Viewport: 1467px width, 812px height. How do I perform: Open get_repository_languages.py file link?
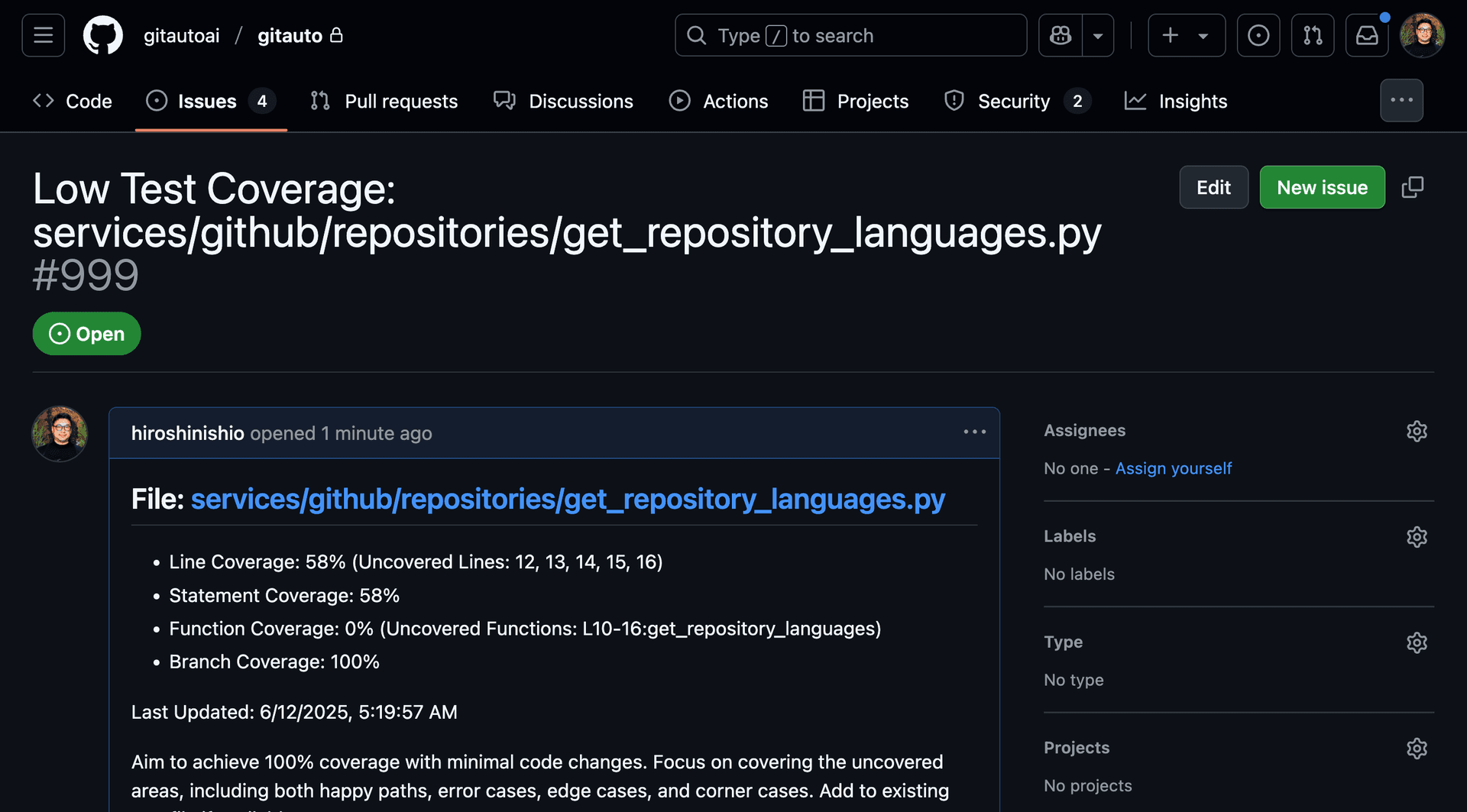[568, 499]
